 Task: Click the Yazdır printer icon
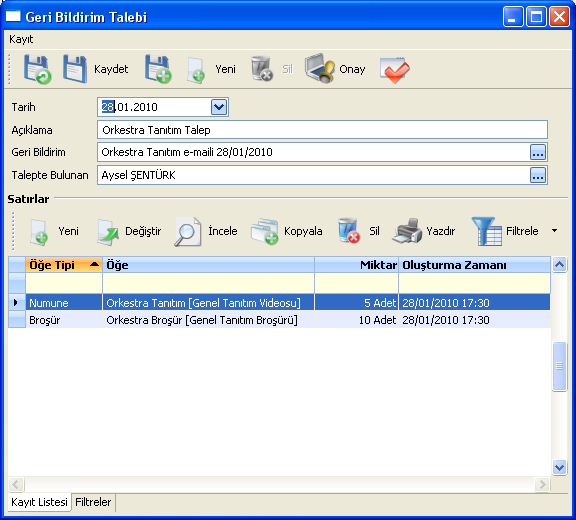pos(407,231)
